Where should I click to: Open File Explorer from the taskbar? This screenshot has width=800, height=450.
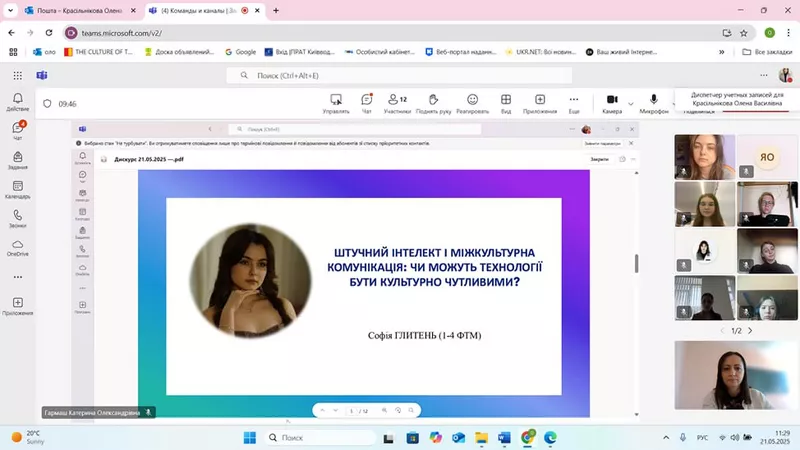click(x=481, y=438)
